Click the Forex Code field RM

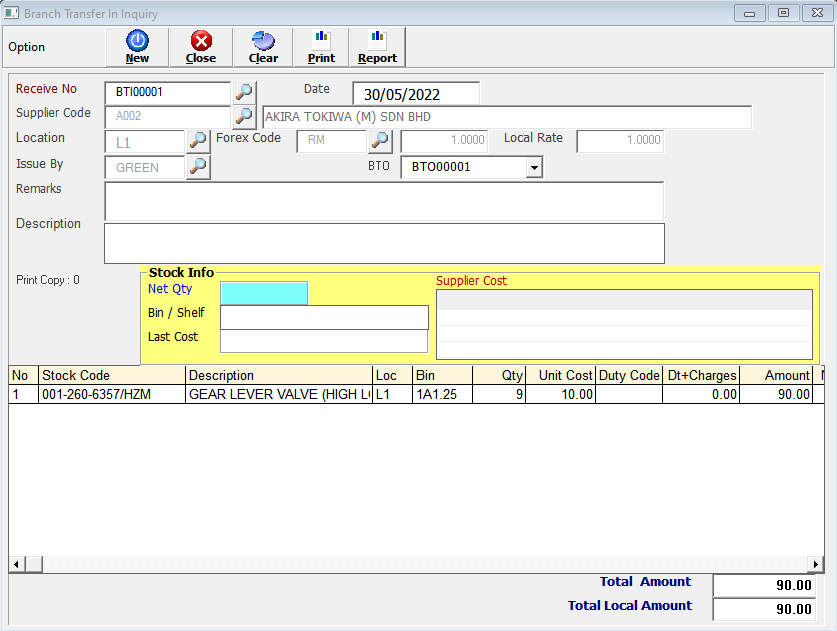(331, 141)
